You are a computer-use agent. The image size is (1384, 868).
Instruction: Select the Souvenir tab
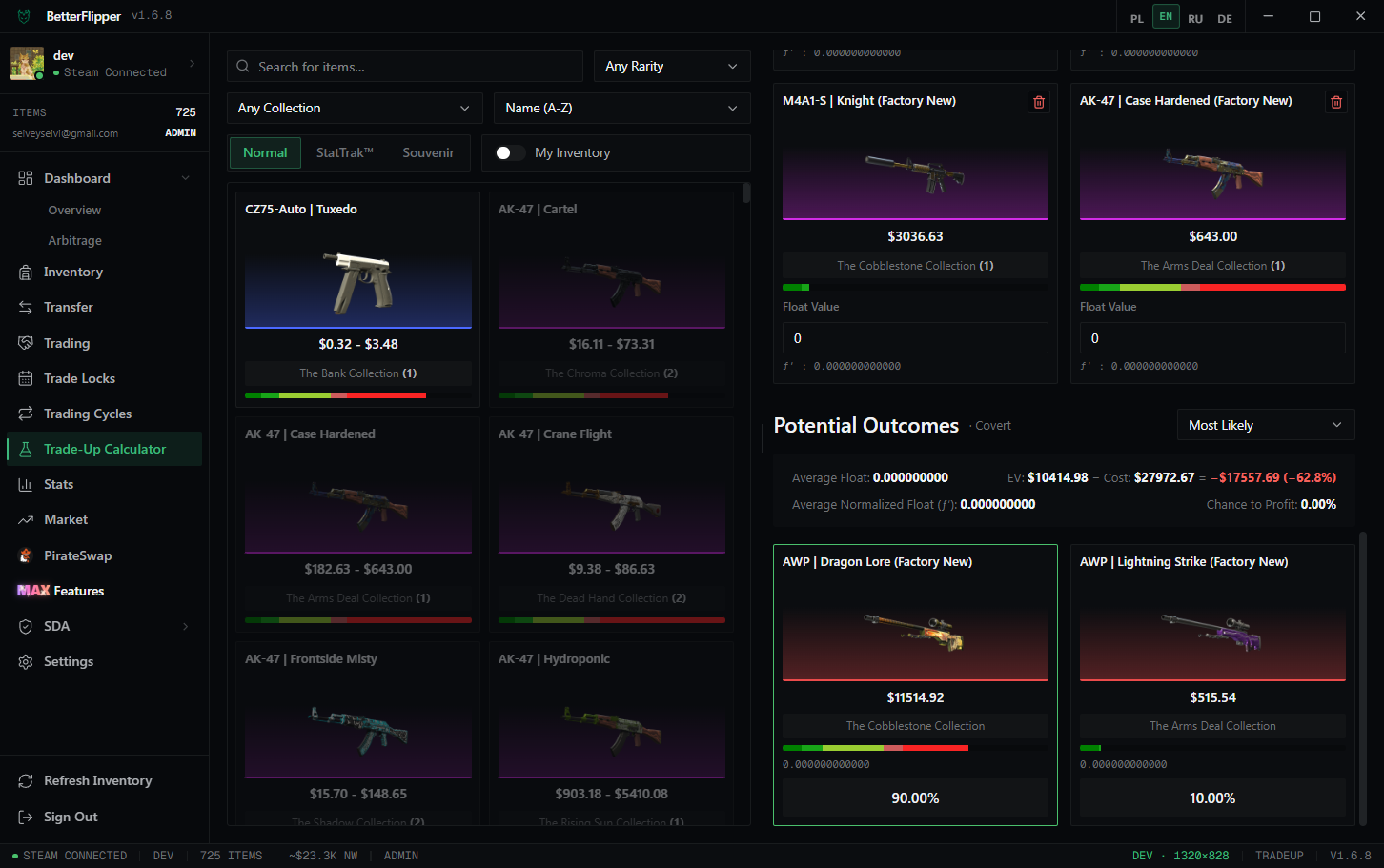tap(428, 152)
